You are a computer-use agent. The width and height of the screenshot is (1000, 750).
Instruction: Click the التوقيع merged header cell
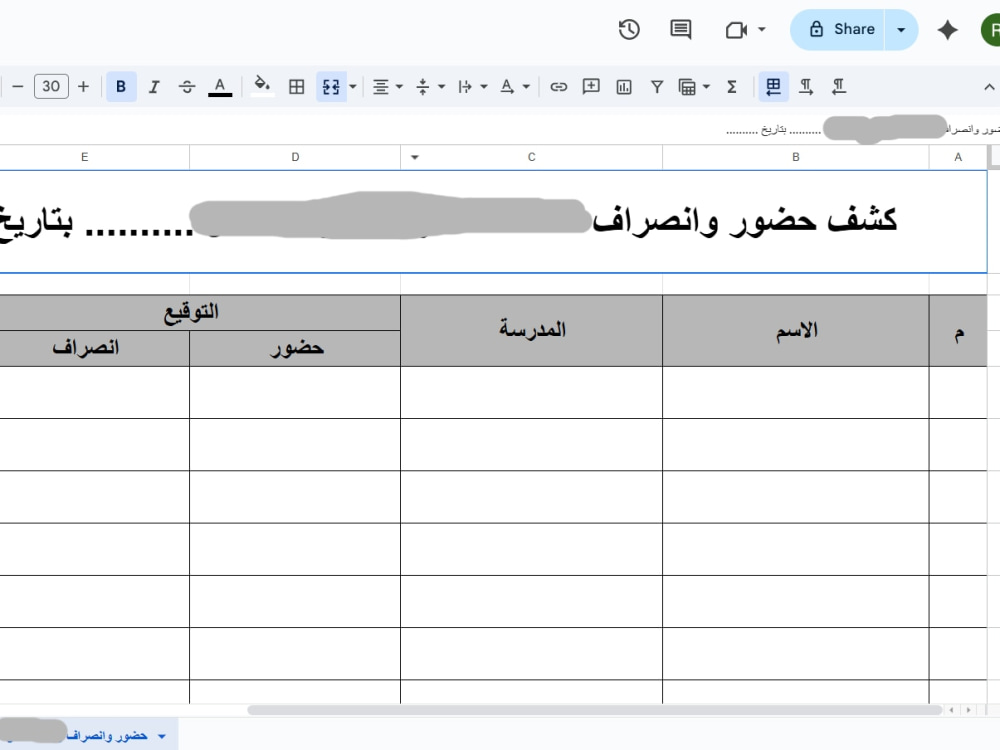point(200,312)
